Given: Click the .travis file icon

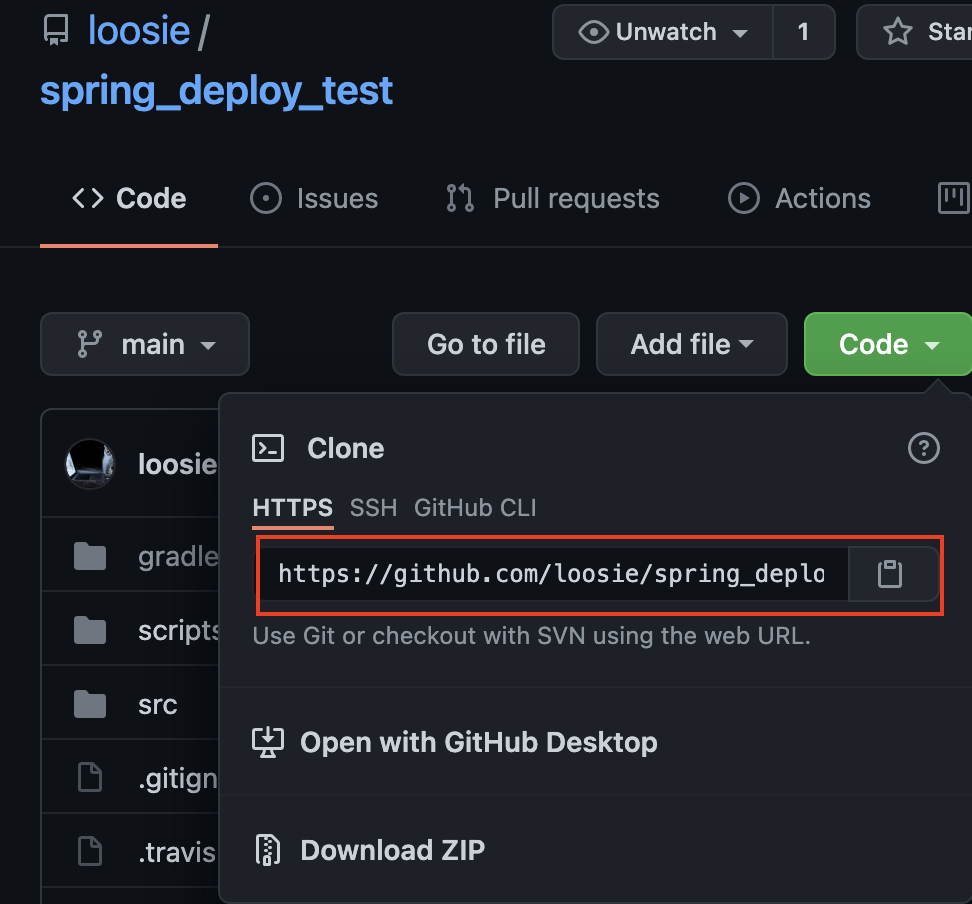Looking at the screenshot, I should pyautogui.click(x=90, y=851).
